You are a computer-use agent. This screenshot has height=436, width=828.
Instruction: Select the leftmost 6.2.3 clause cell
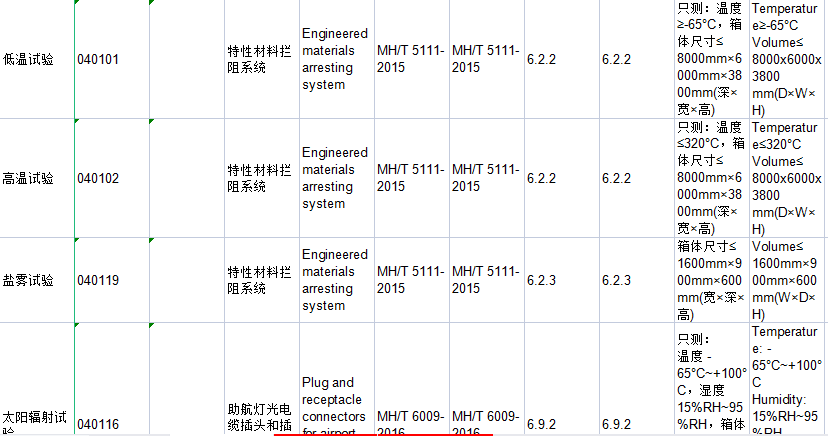544,280
